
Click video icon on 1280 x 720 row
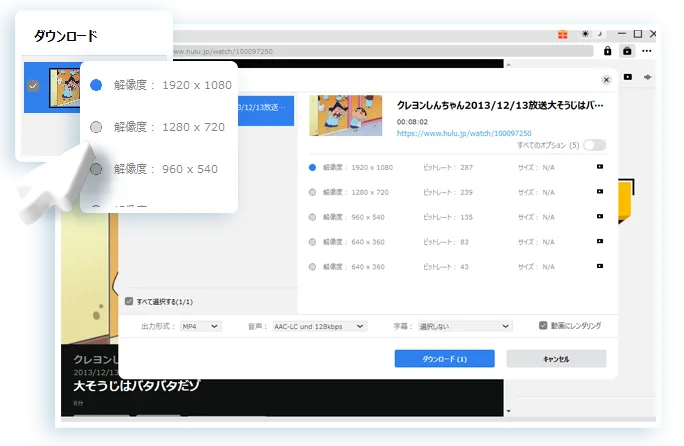point(600,192)
